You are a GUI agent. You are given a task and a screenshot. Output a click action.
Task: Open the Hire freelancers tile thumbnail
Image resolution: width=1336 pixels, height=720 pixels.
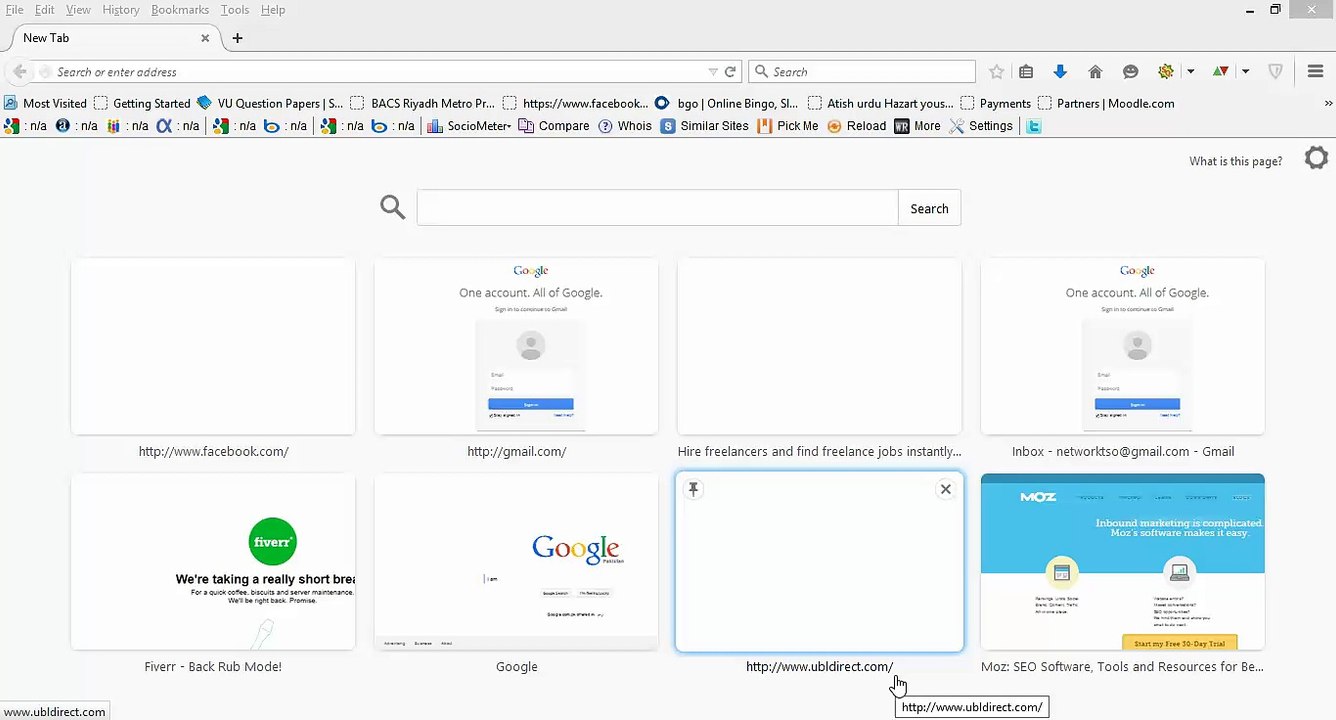click(819, 346)
